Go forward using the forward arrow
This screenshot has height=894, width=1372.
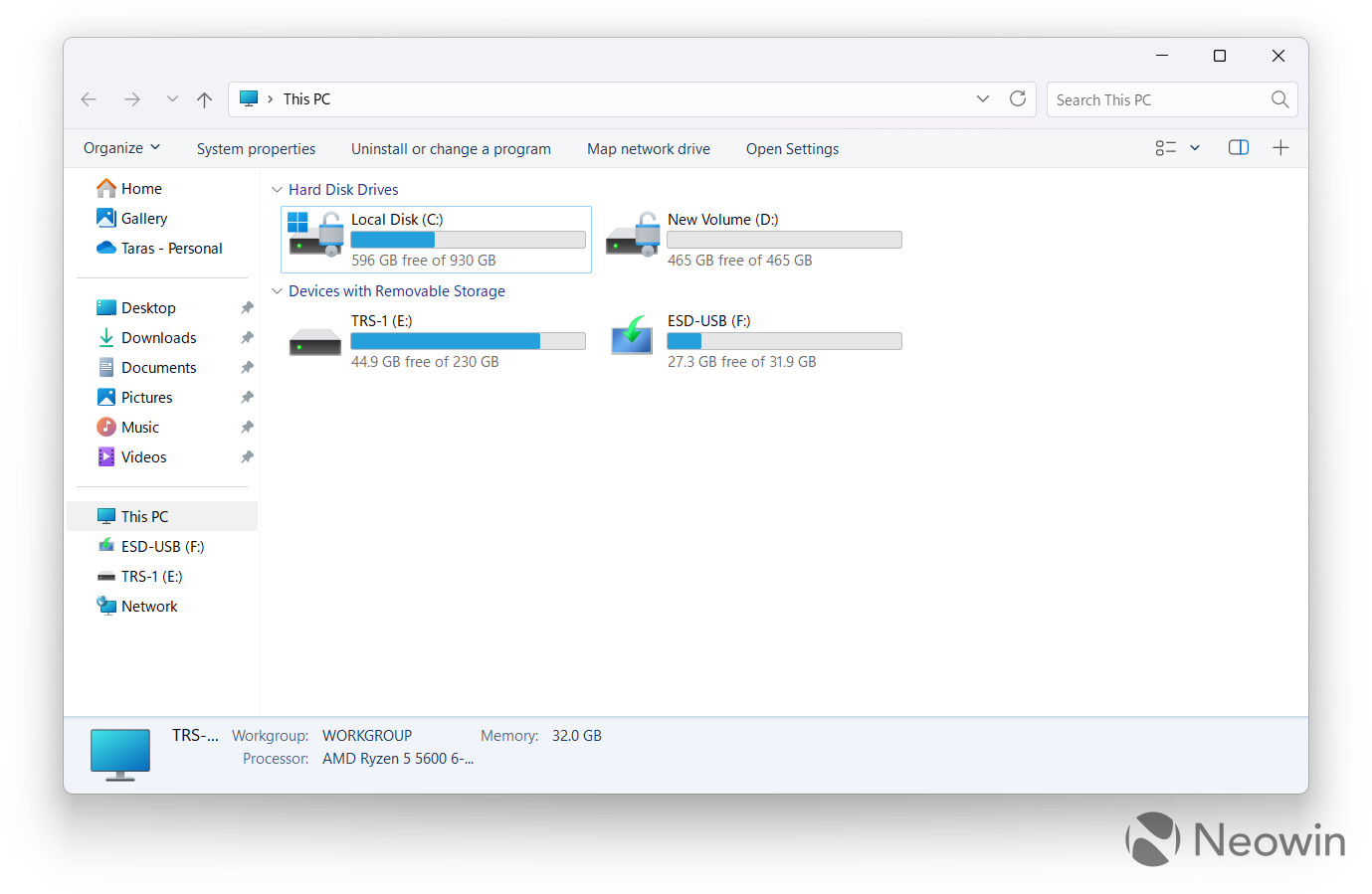point(132,99)
